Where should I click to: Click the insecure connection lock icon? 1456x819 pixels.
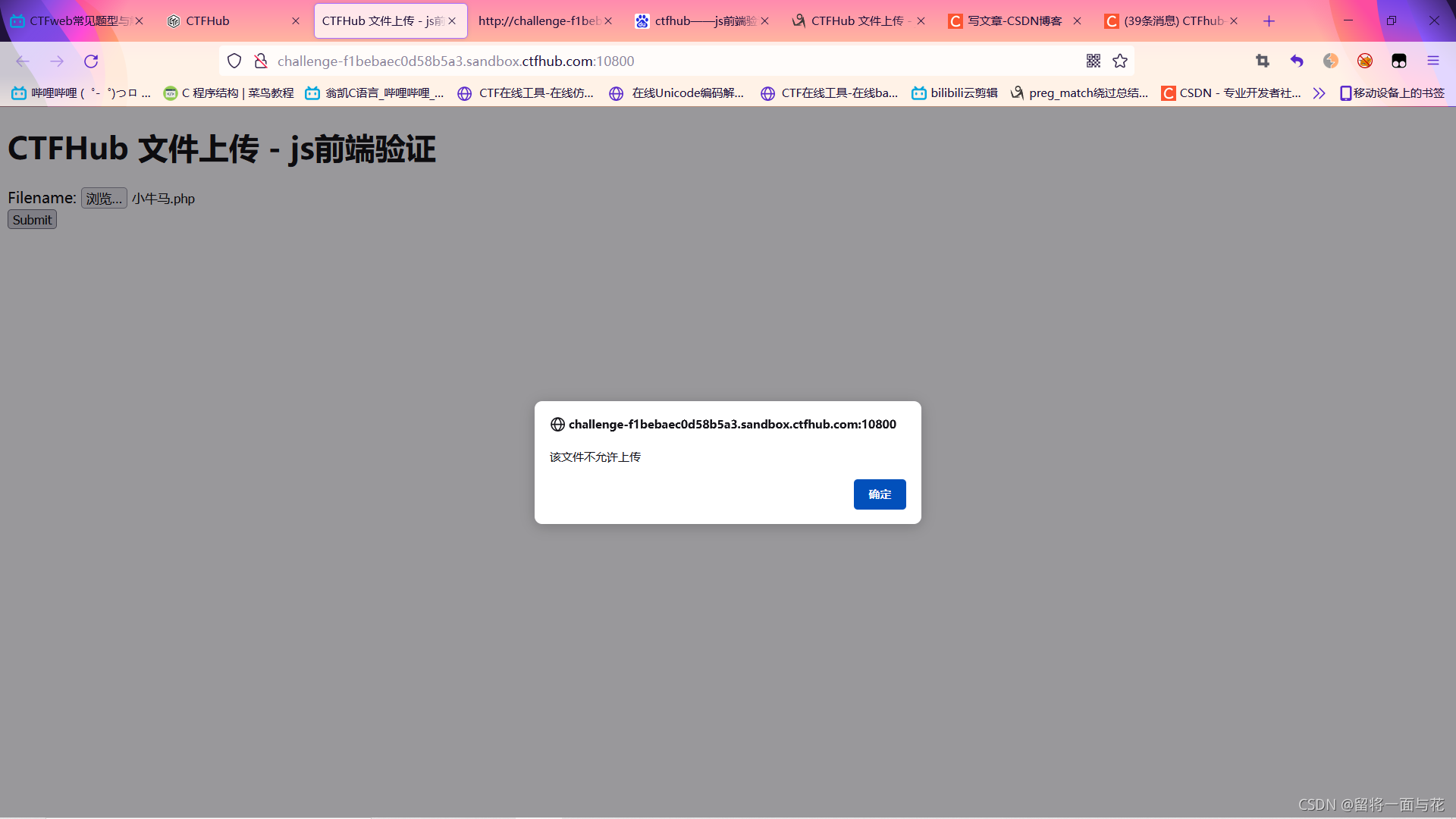(261, 61)
